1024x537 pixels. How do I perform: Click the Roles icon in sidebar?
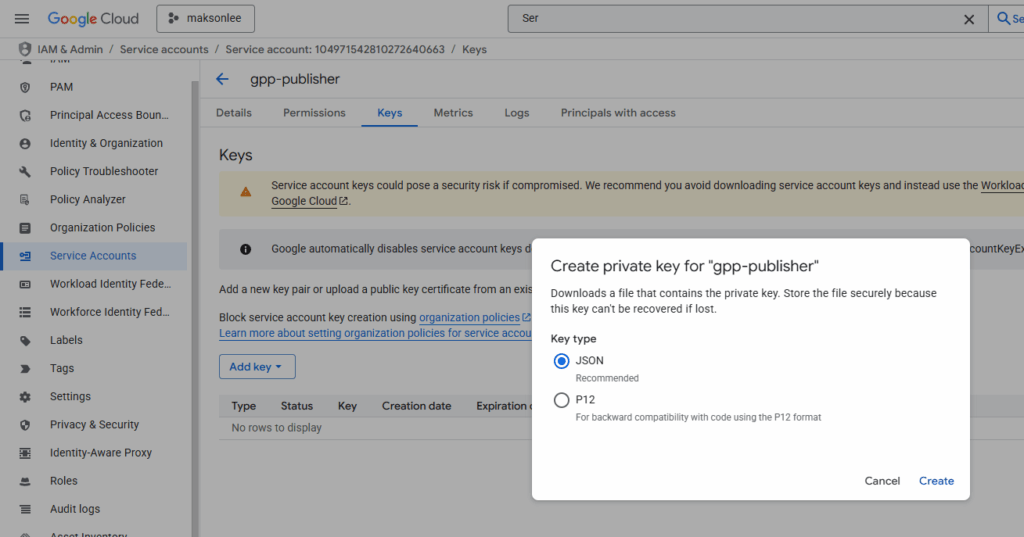pos(26,481)
